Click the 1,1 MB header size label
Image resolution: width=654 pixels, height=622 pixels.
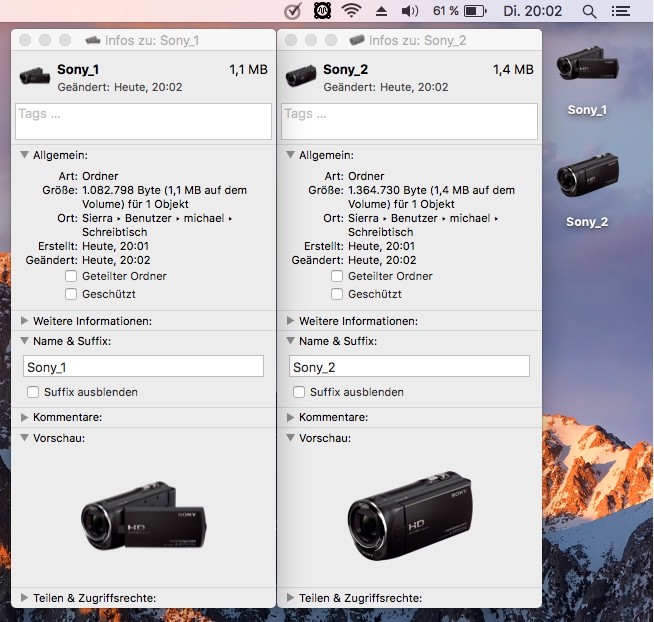tap(249, 69)
